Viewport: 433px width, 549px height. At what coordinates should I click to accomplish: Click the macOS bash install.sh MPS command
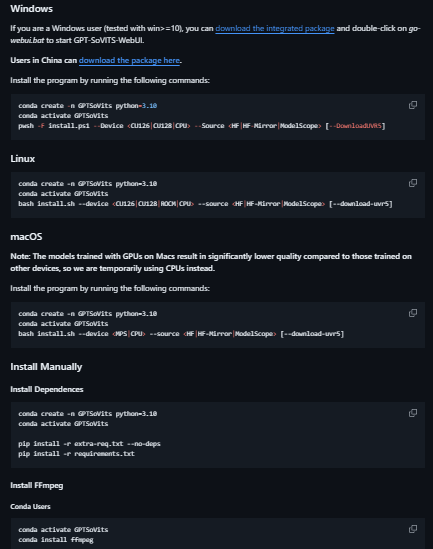coord(181,334)
